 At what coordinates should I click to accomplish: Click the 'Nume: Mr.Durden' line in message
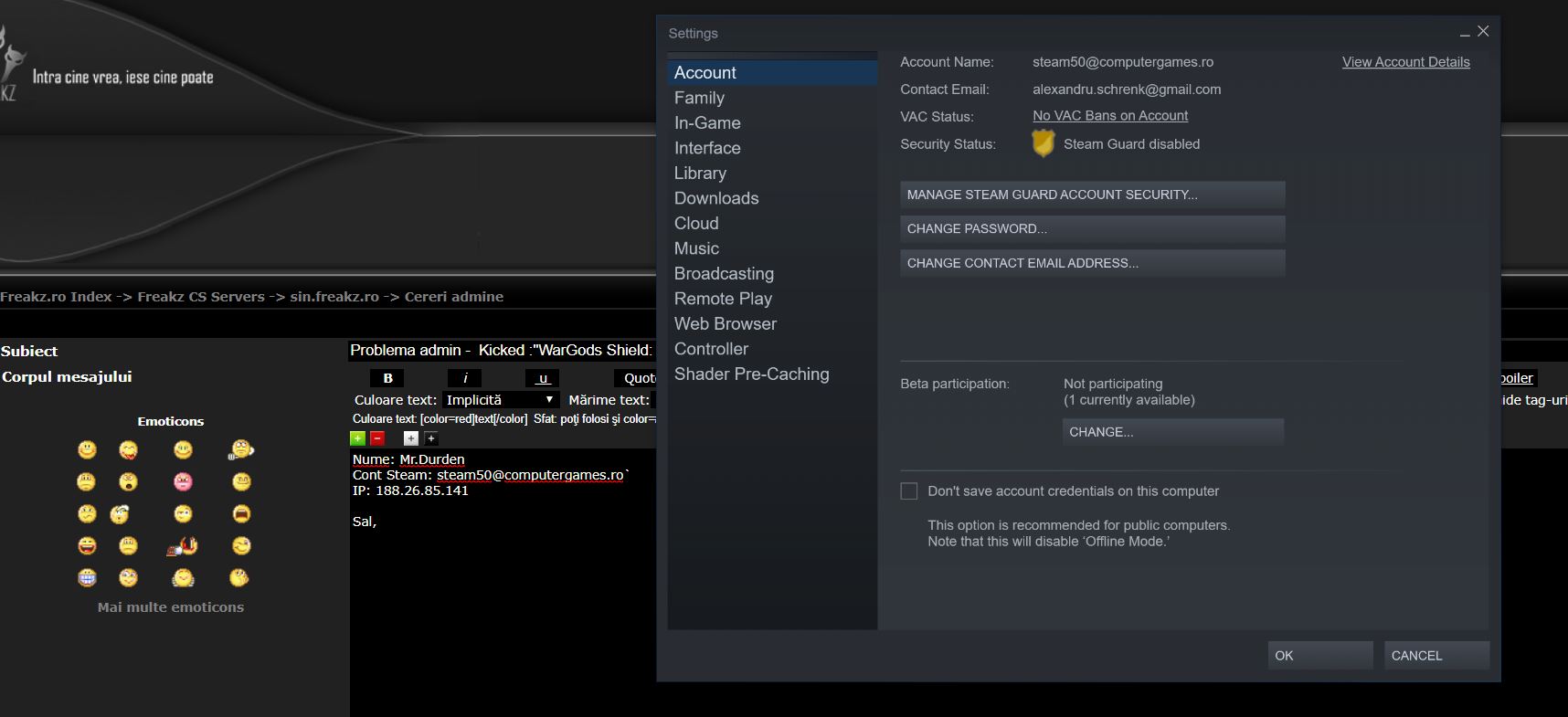click(408, 459)
